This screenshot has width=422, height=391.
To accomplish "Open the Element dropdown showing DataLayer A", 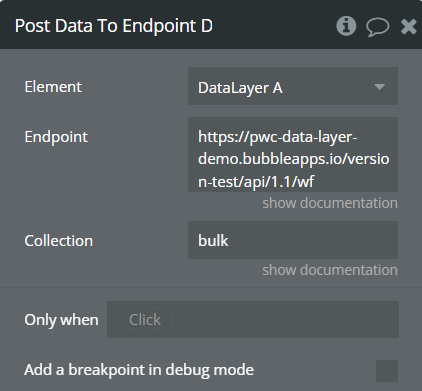I will coord(293,86).
